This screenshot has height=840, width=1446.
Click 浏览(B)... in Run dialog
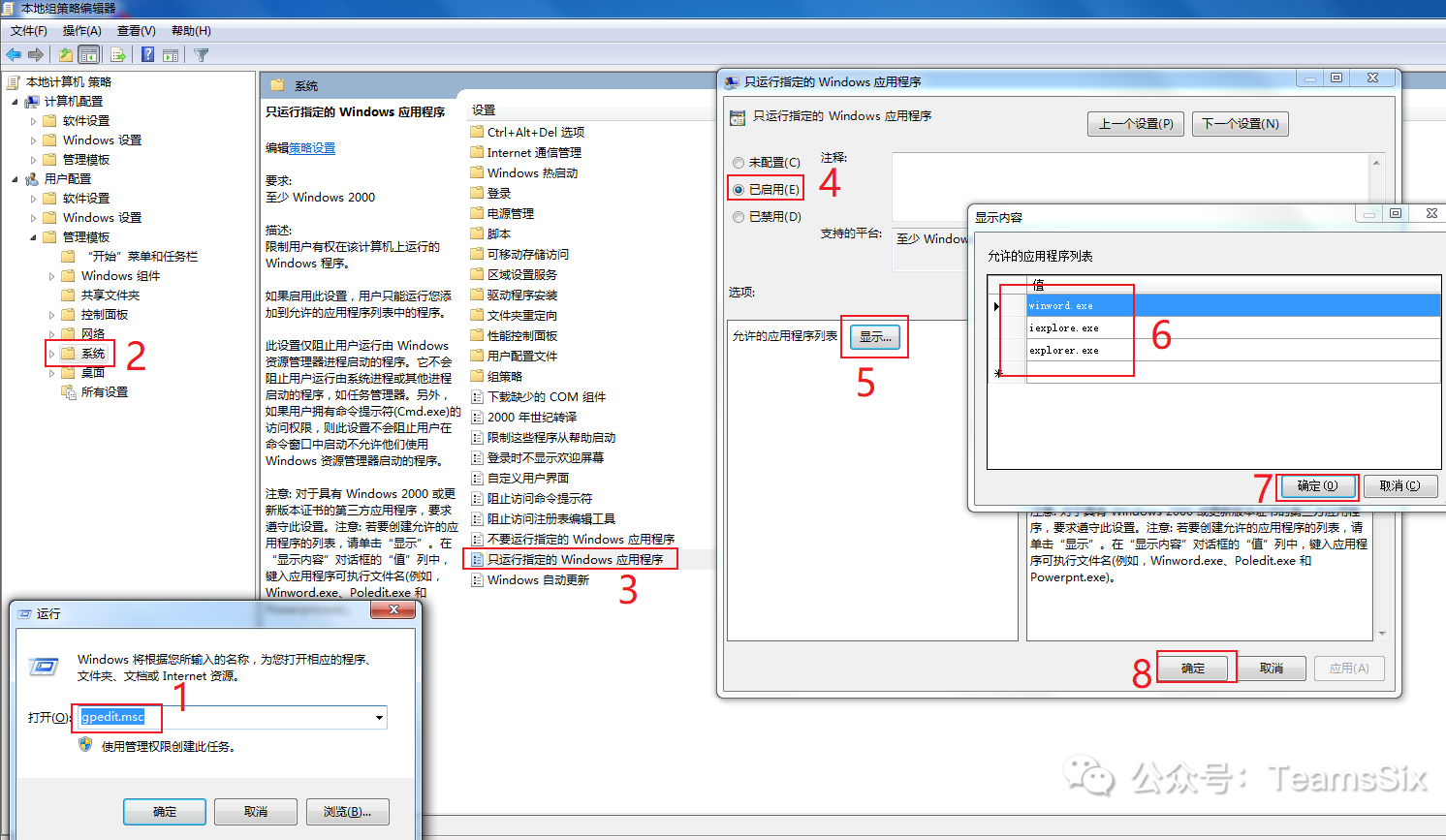(347, 812)
